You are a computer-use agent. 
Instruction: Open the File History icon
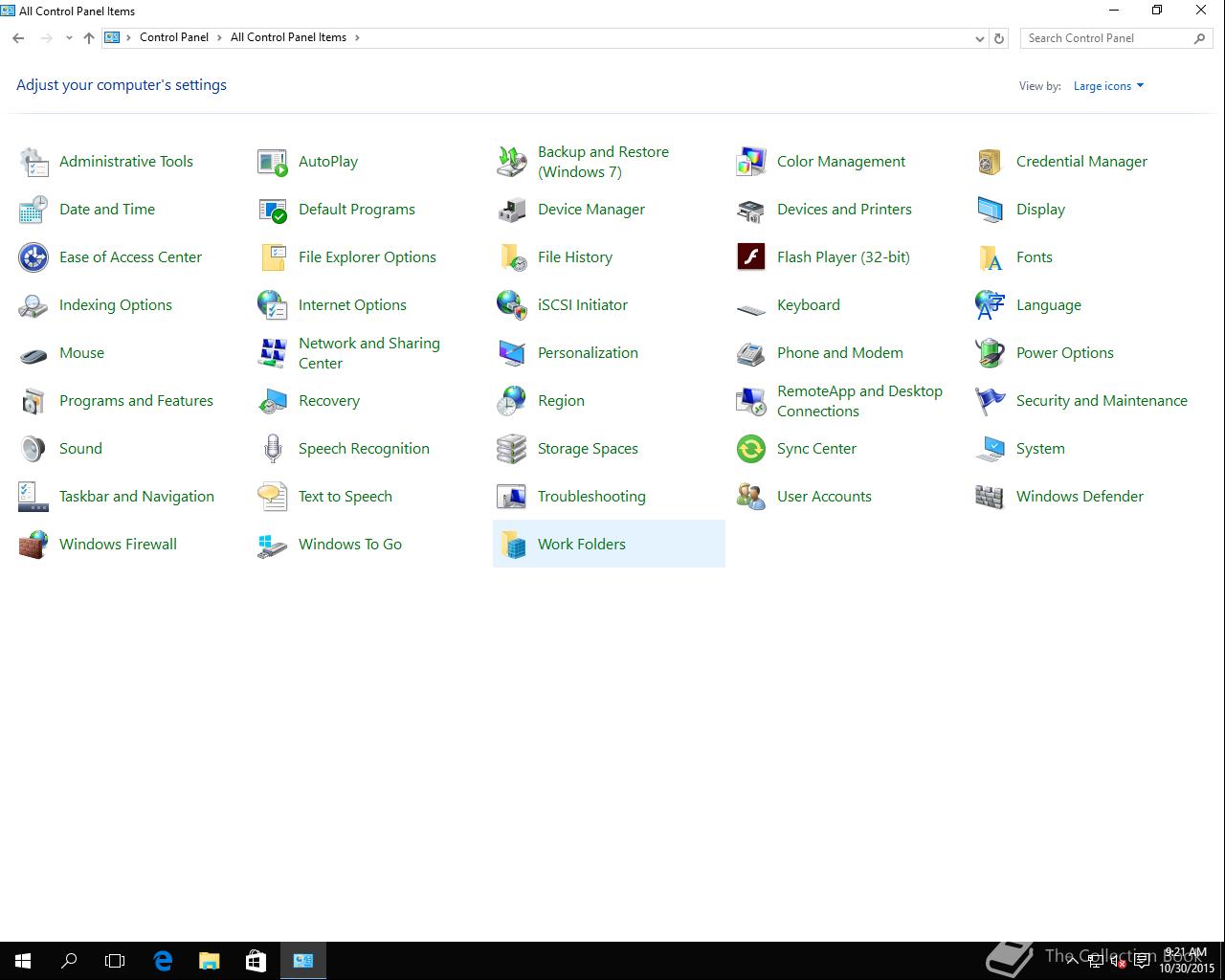512,257
